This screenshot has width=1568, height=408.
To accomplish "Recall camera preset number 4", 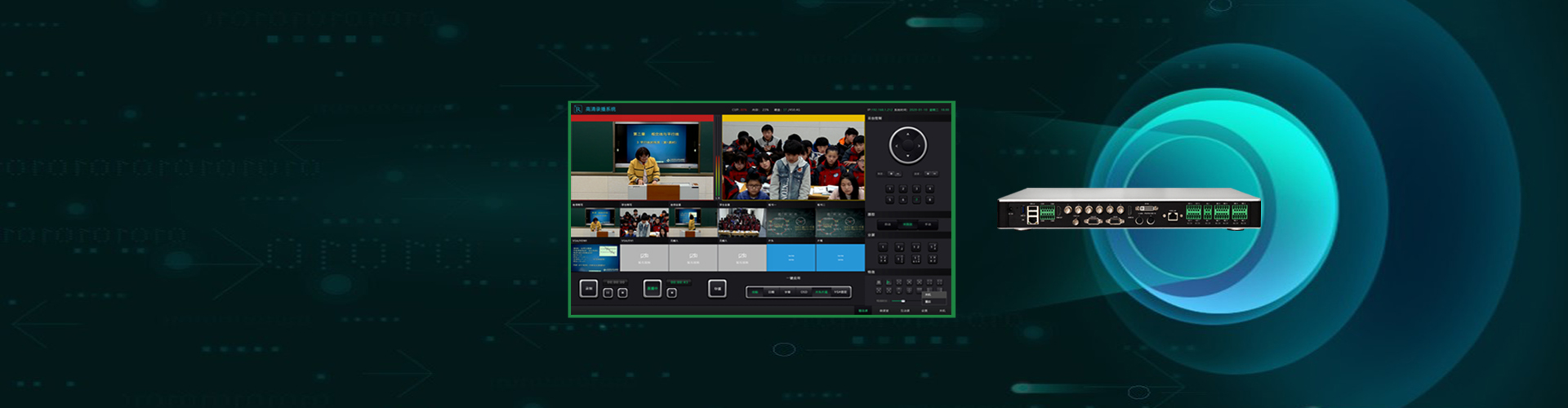I will pos(929,188).
